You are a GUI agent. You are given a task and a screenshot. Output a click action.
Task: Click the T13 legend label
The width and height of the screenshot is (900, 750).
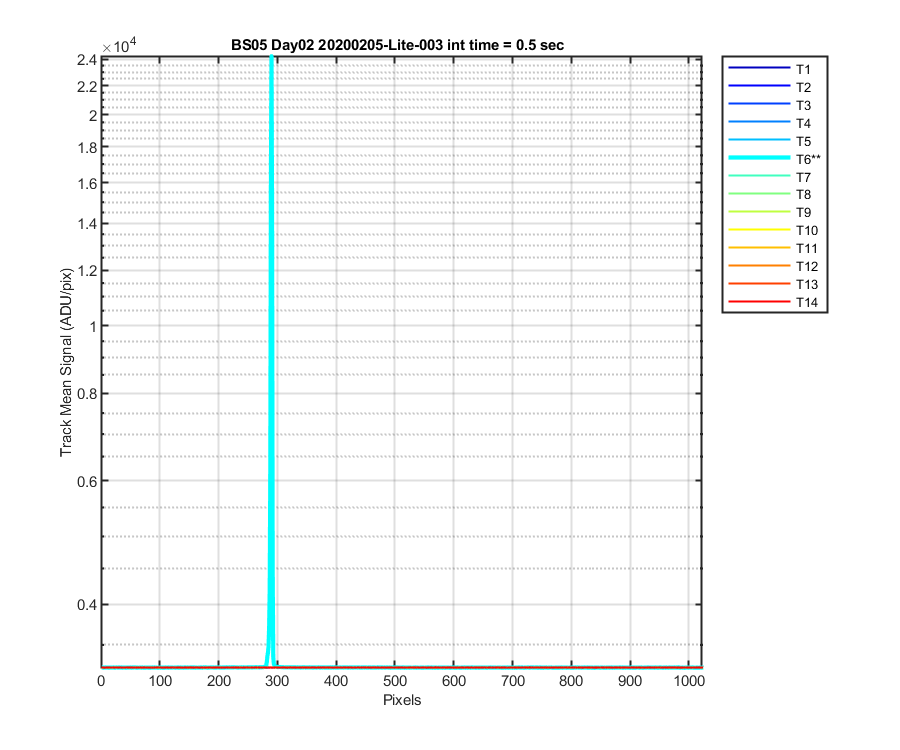click(806, 285)
